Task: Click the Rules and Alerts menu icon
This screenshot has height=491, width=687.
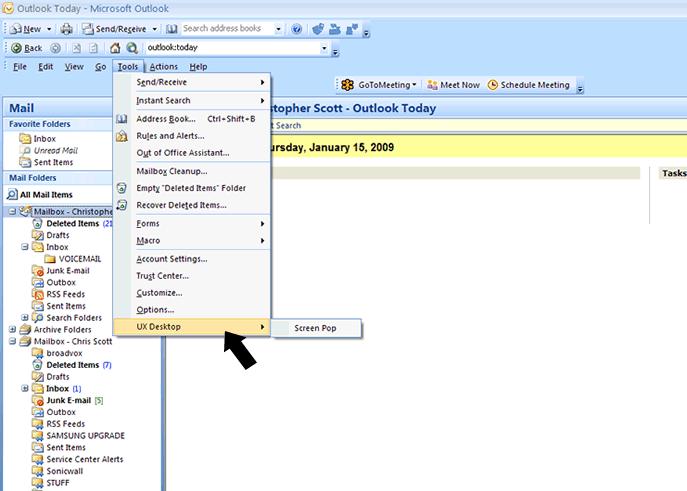Action: pyautogui.click(x=122, y=136)
